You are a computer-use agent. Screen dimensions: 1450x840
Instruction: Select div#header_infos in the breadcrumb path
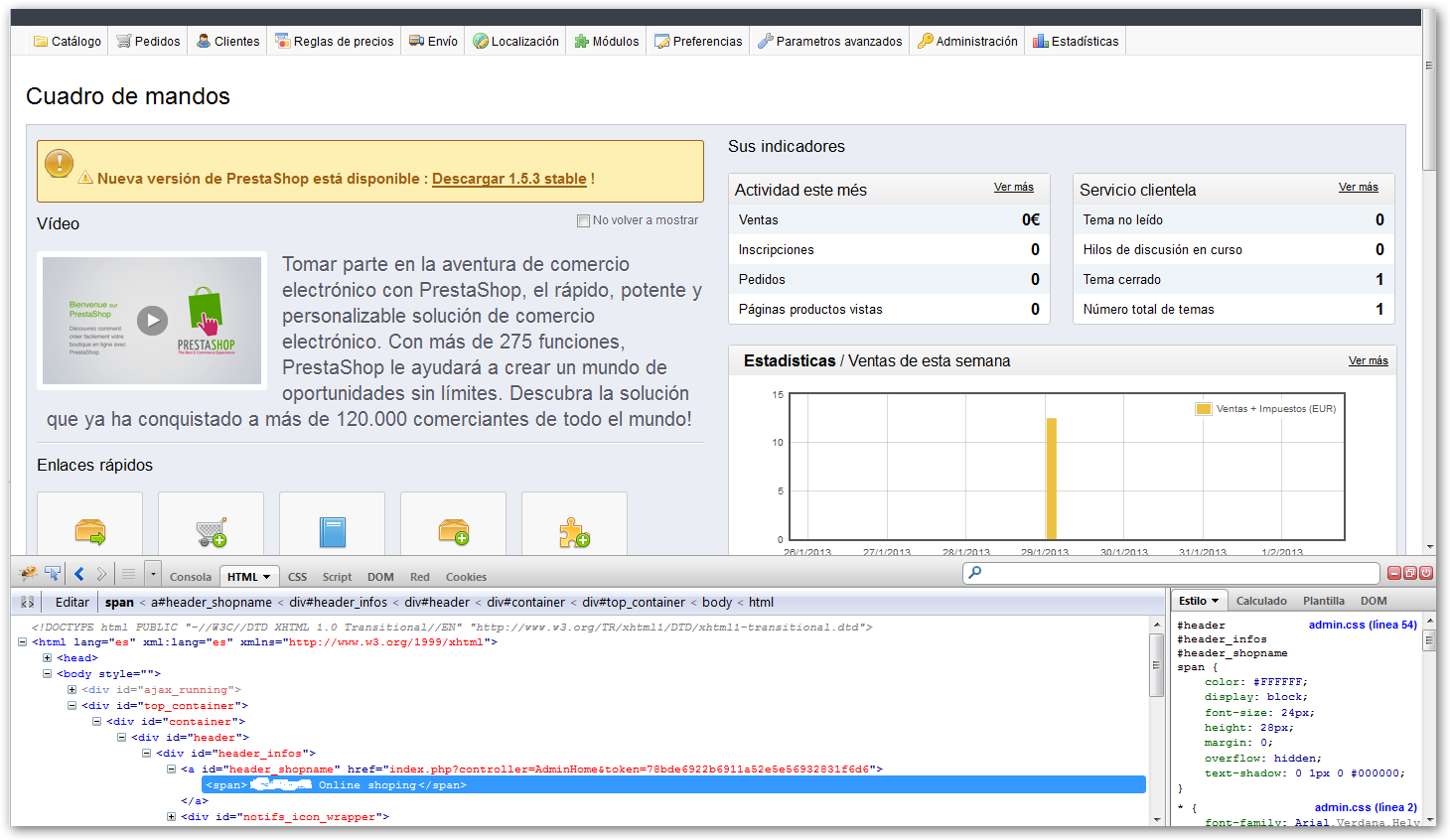(339, 602)
